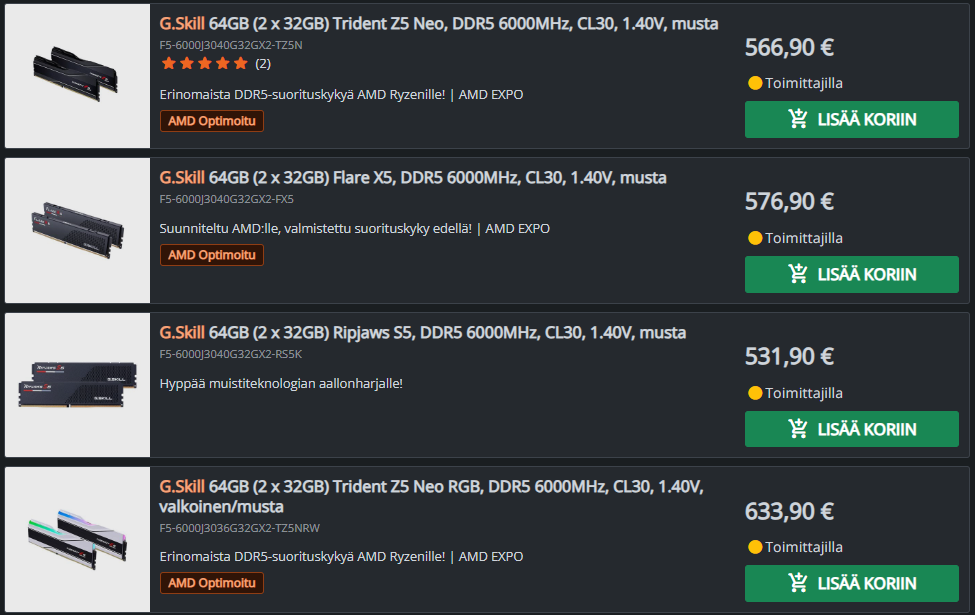Click AMD Optimoitu badge on Flare X5
The image size is (975, 615).
click(211, 255)
